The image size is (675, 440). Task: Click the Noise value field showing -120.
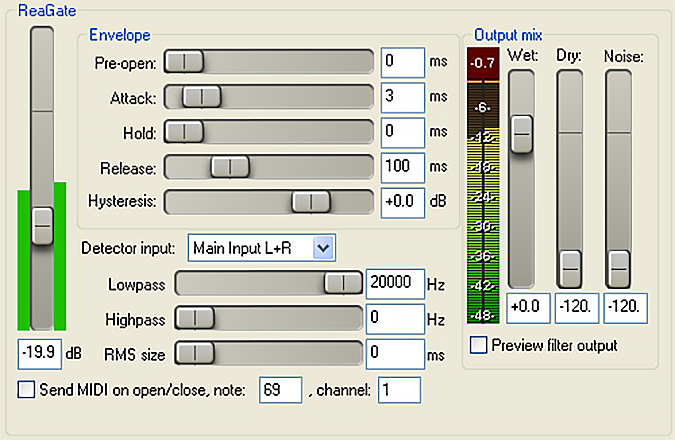point(625,308)
